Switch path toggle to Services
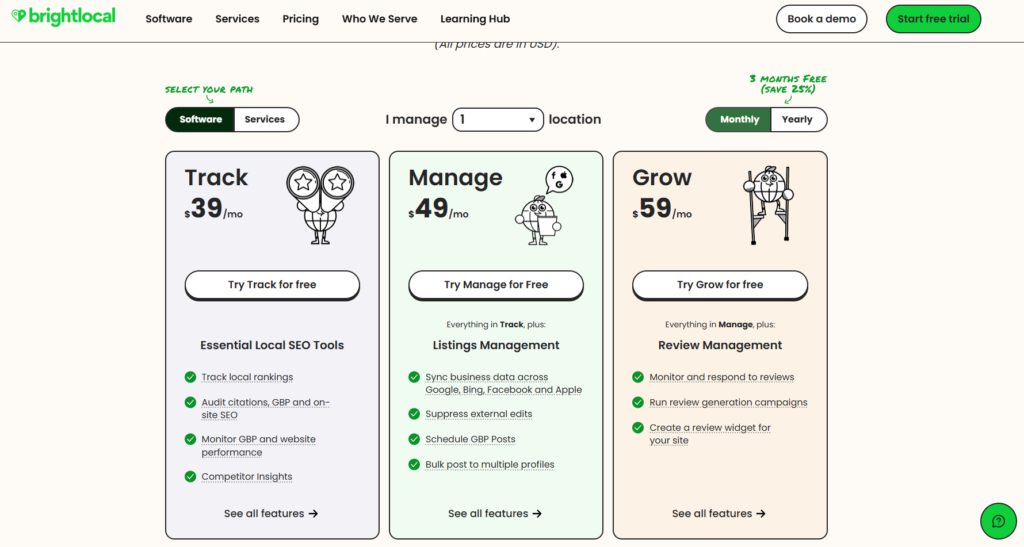This screenshot has height=547, width=1024. (265, 119)
